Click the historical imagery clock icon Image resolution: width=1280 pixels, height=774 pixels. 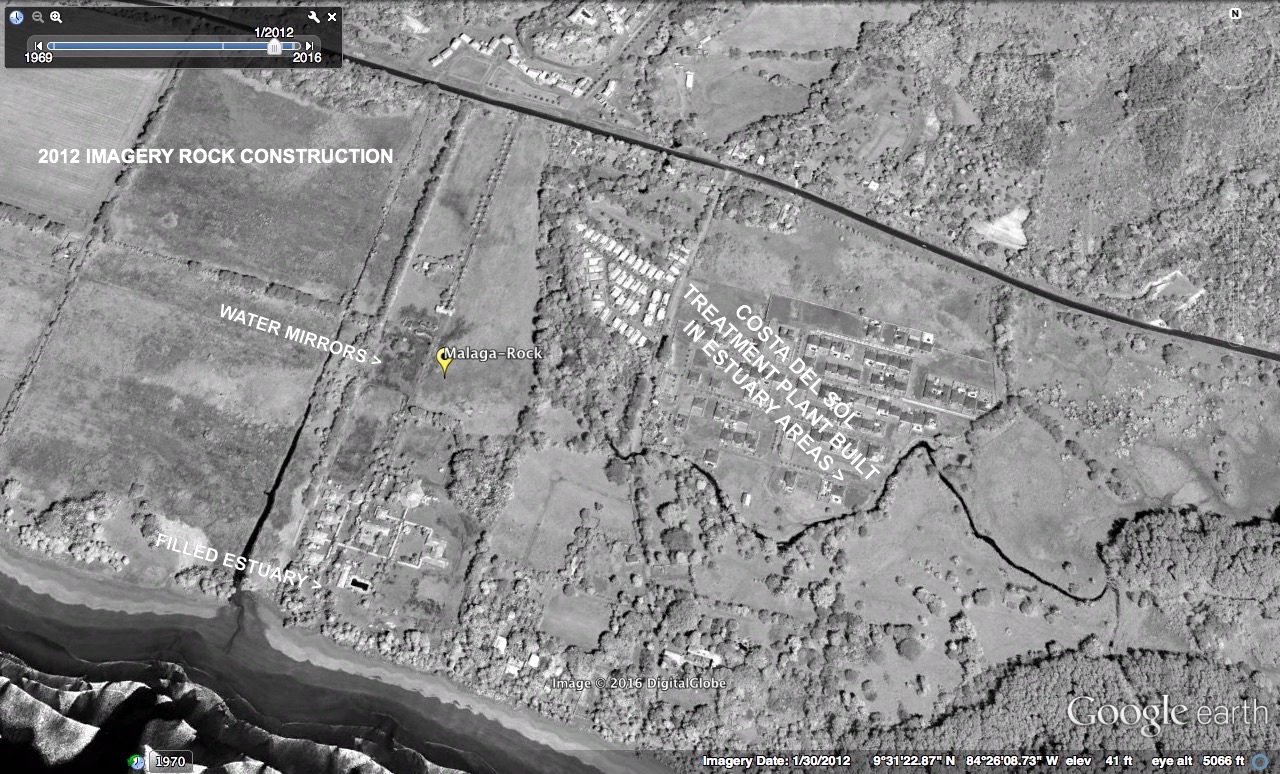[17, 17]
